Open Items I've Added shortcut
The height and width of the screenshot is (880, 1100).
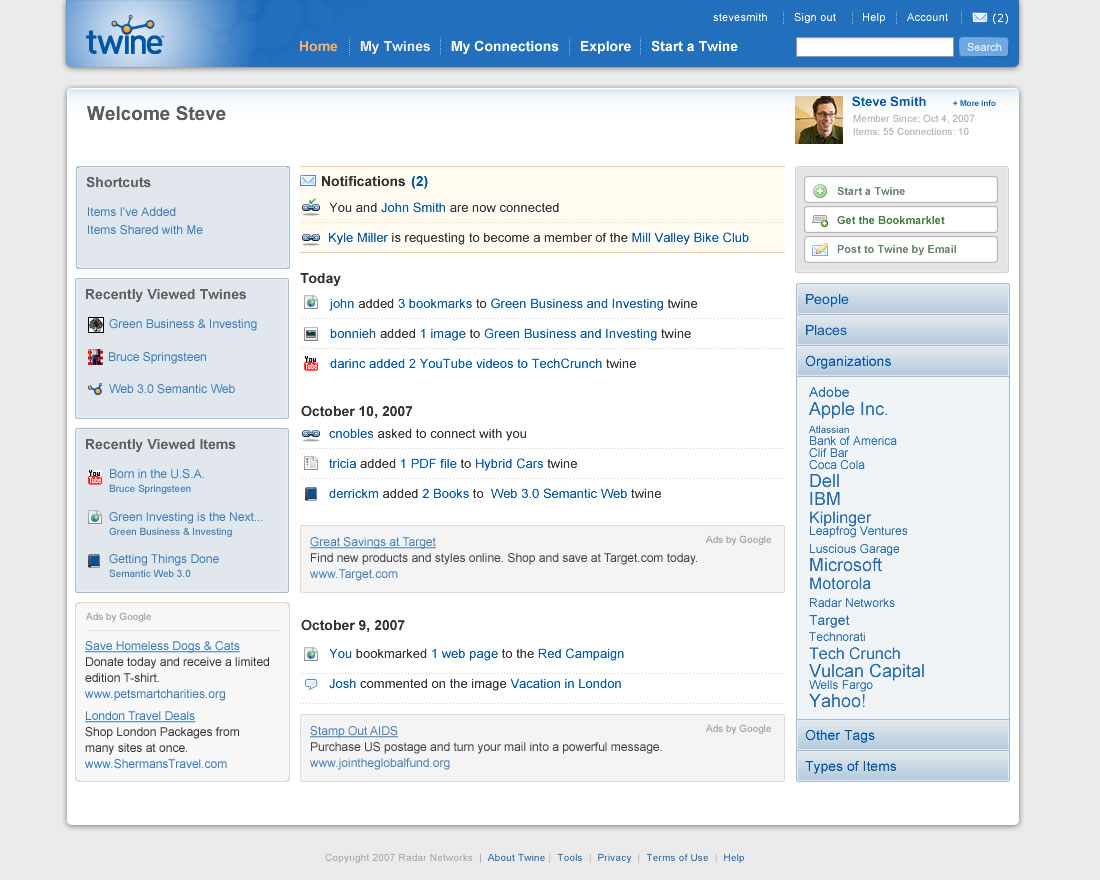[x=131, y=211]
